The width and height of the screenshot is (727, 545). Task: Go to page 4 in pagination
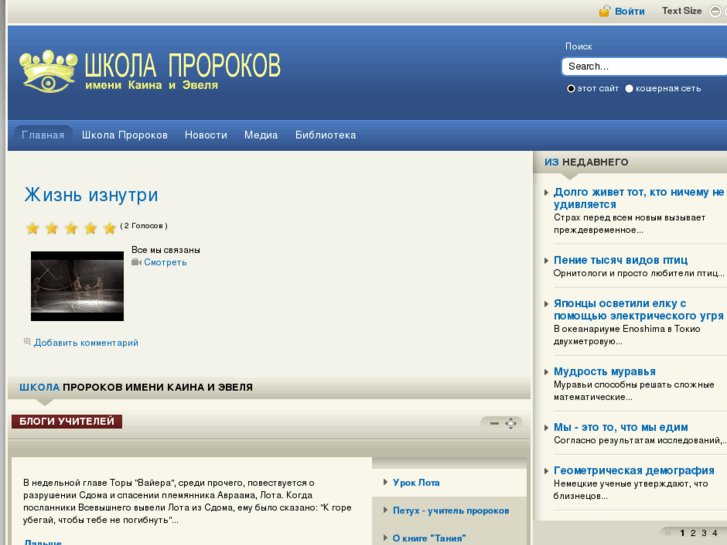(x=714, y=533)
